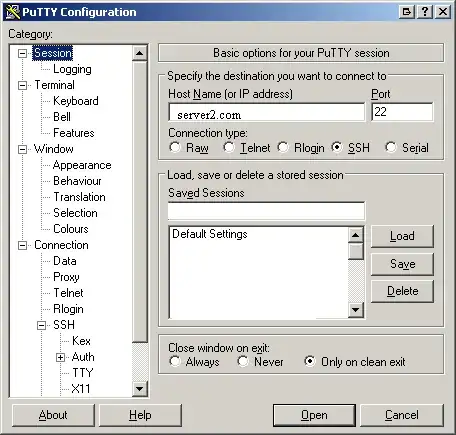Open the Behaviour category
456x435 pixels.
coord(77,181)
